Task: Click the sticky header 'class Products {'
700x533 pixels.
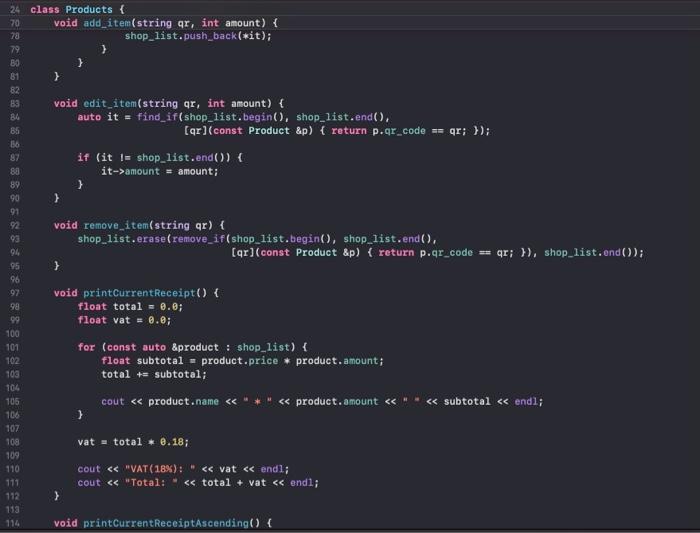Action: [x=77, y=9]
